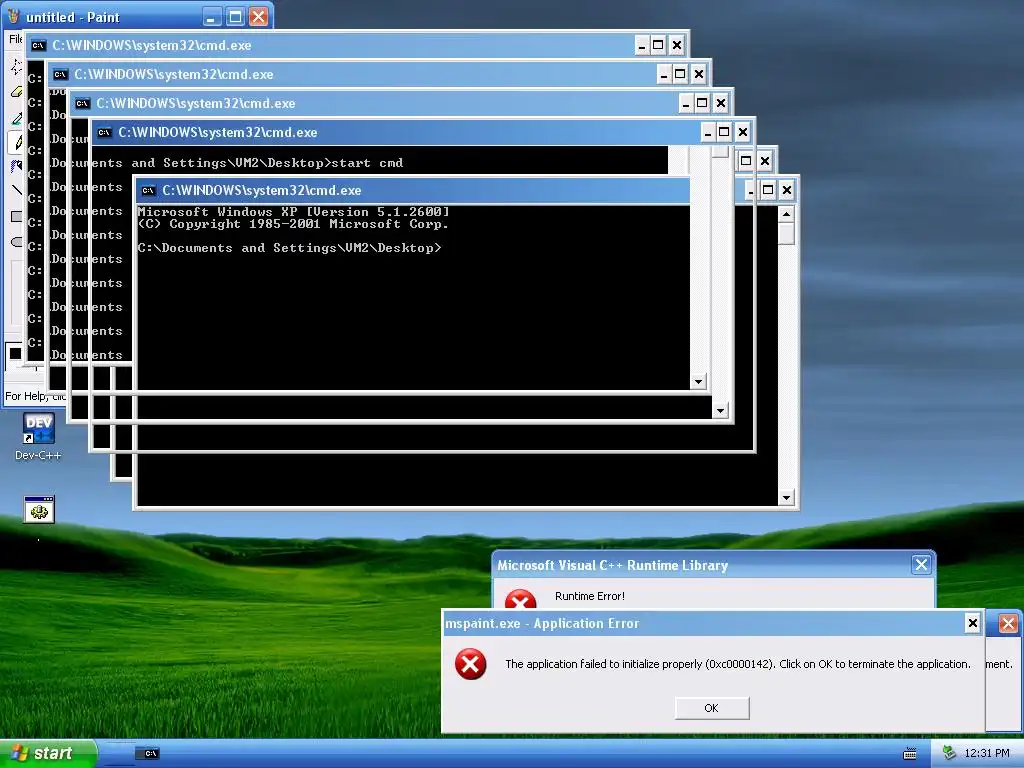Select the Airbrush tool in Paint
Viewport: 1024px width, 768px height.
pos(16,166)
